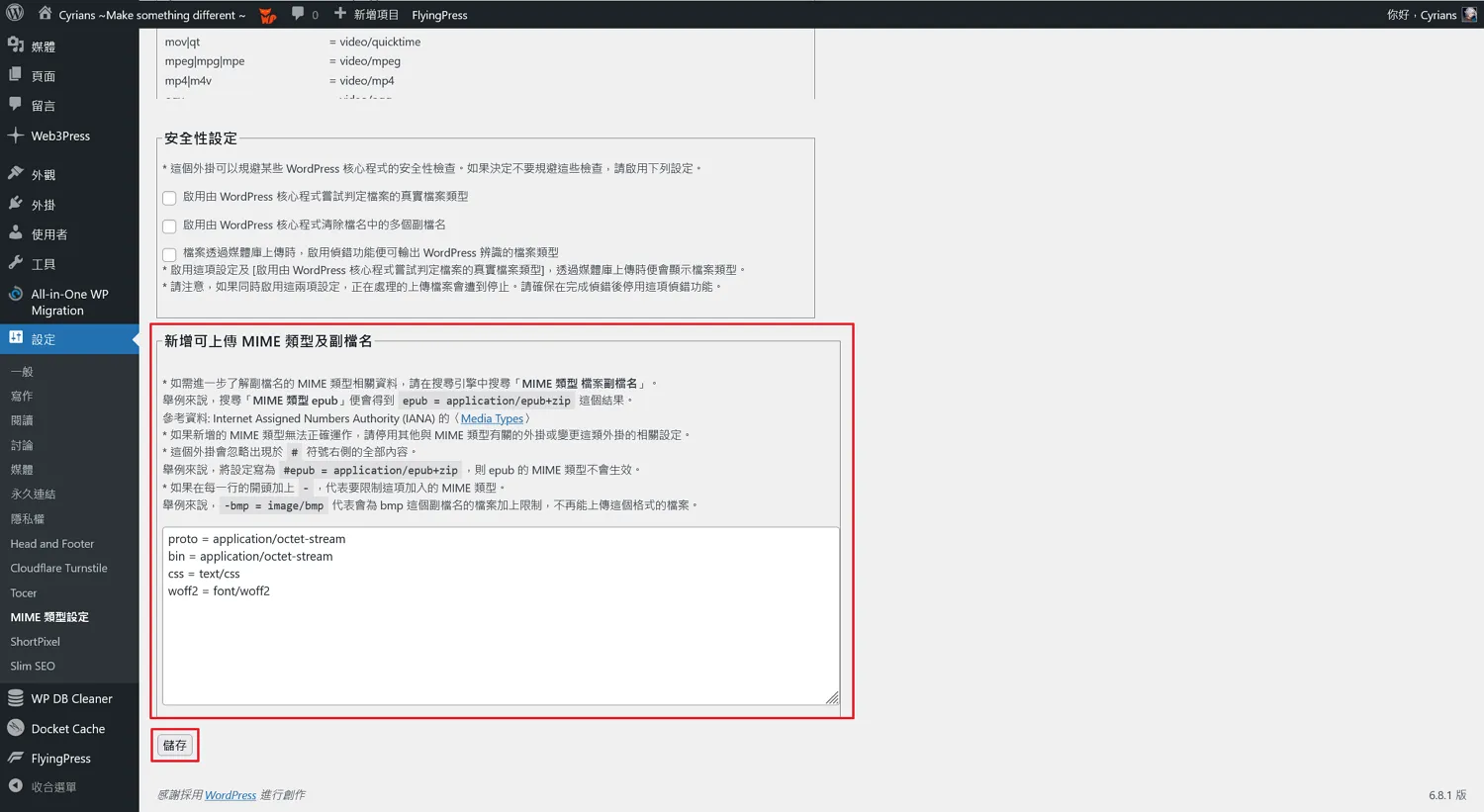
Task: Enable the debug output file type checkbox
Action: (x=169, y=254)
